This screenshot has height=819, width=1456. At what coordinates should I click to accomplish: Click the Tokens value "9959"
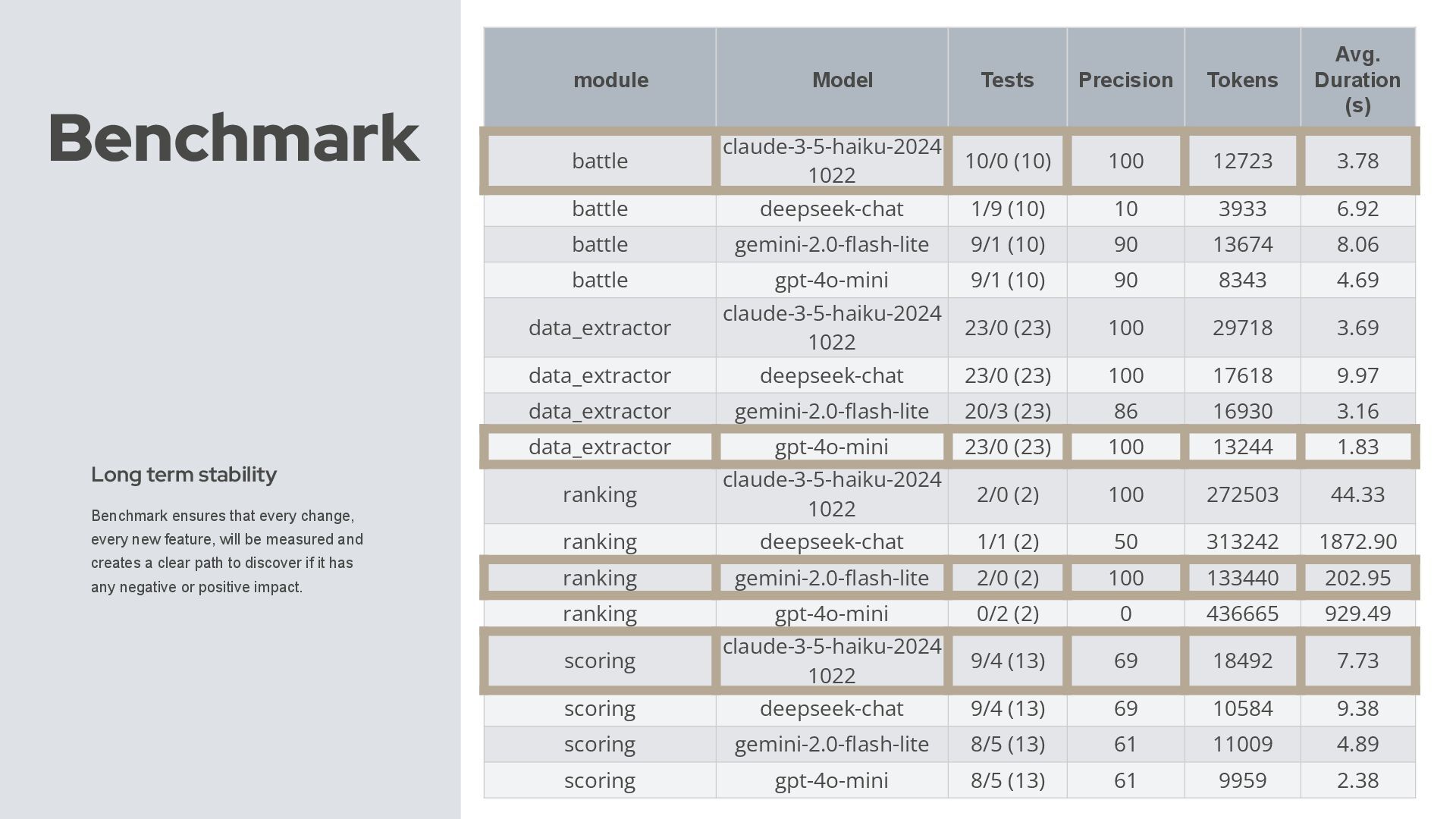click(1242, 780)
